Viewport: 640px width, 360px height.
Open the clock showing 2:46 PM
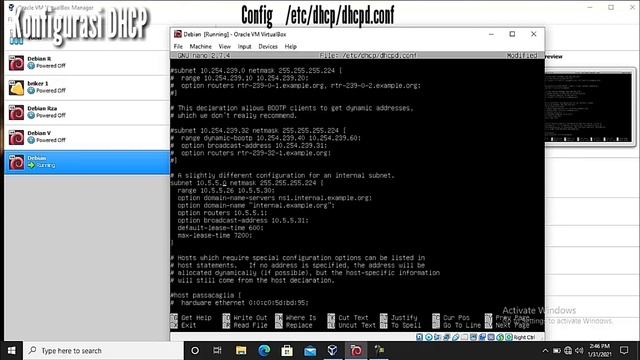pos(599,351)
